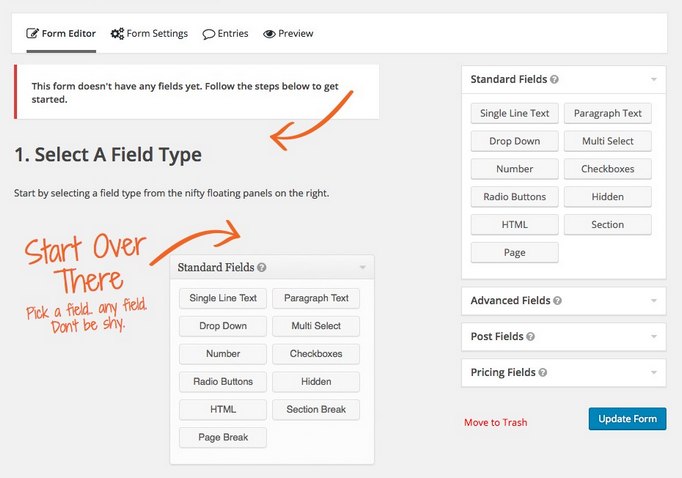682x478 pixels.
Task: Open help tooltip beside Standard Fields in right panel
Action: click(x=554, y=80)
